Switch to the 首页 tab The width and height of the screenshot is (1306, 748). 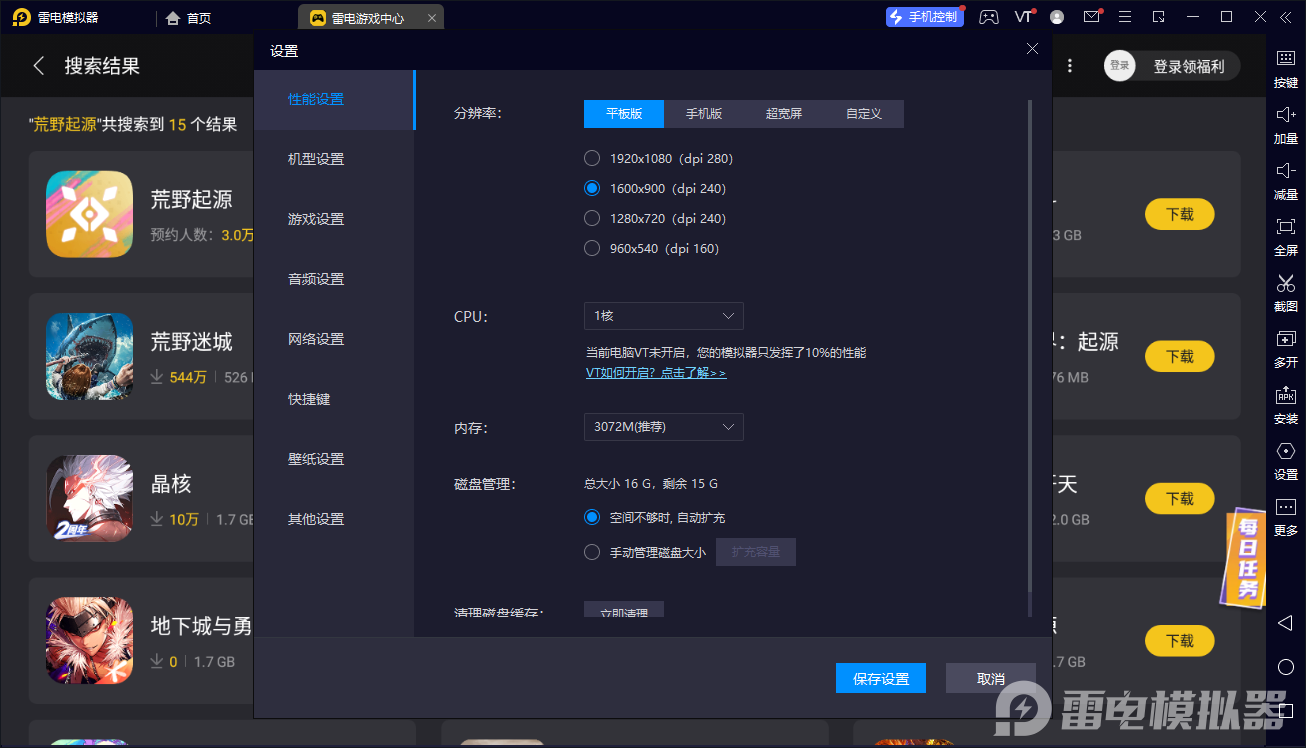pyautogui.click(x=189, y=18)
